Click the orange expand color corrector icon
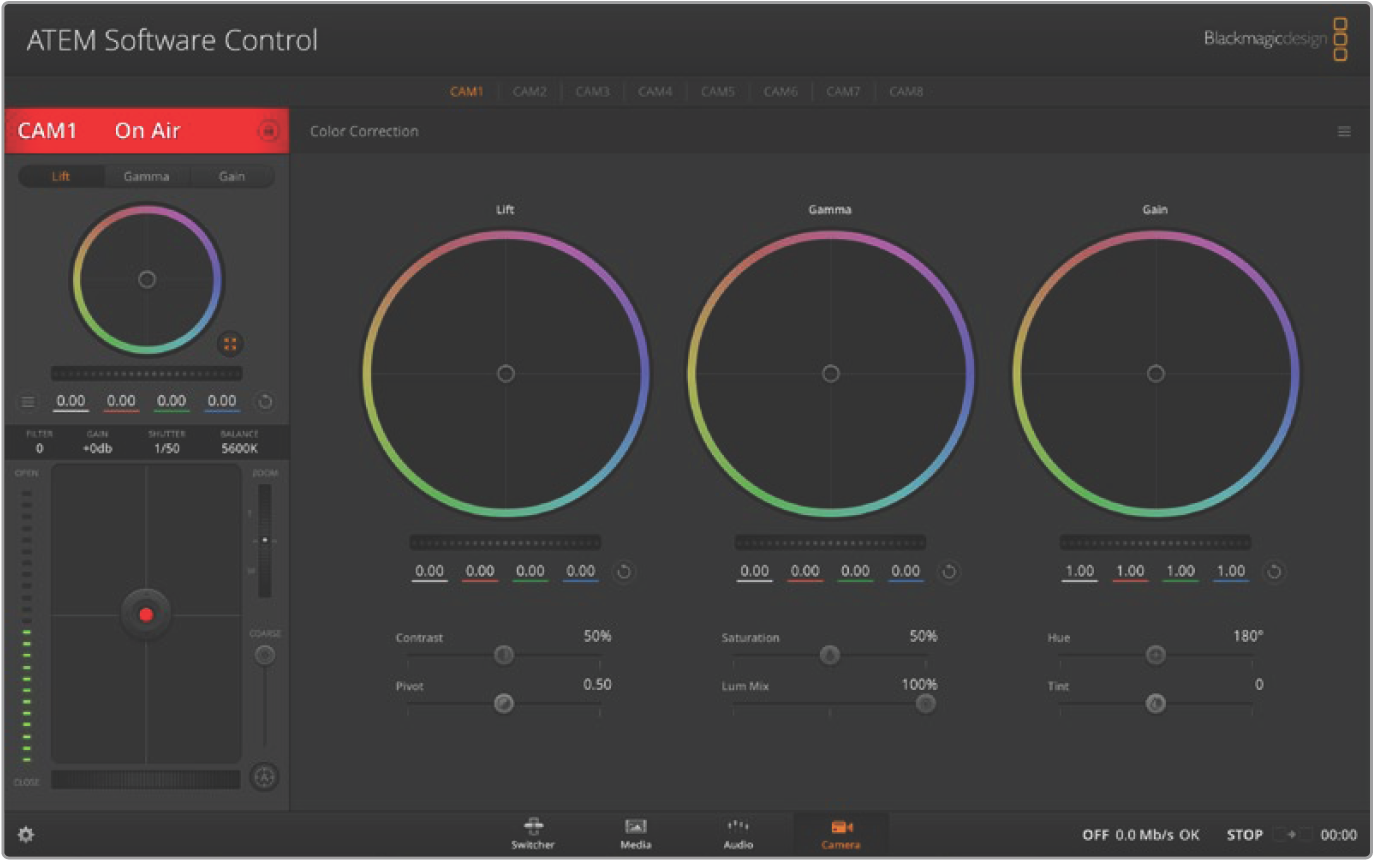Image resolution: width=1374 pixels, height=861 pixels. [230, 343]
